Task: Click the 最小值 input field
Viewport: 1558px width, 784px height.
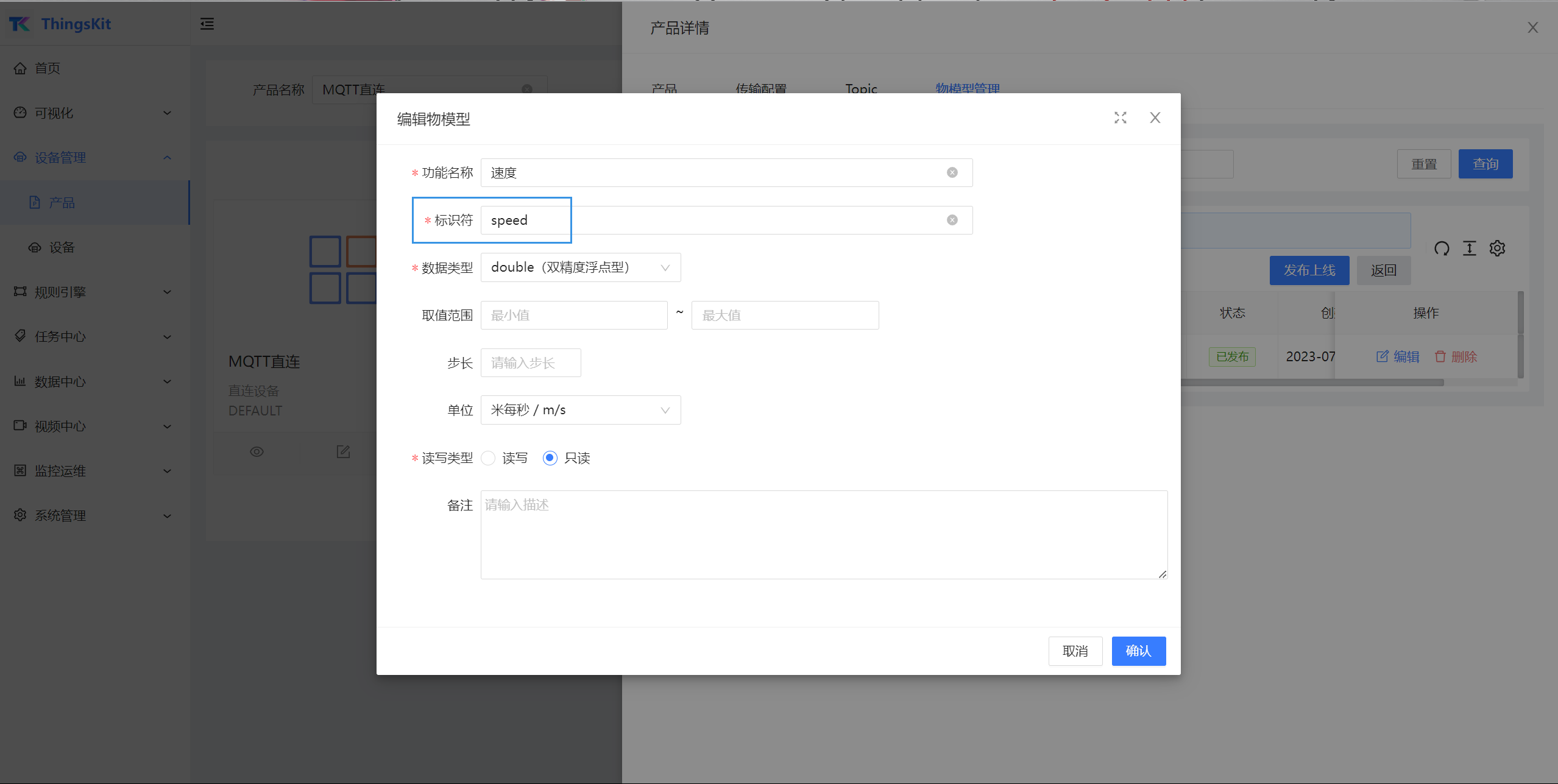Action: pyautogui.click(x=573, y=316)
